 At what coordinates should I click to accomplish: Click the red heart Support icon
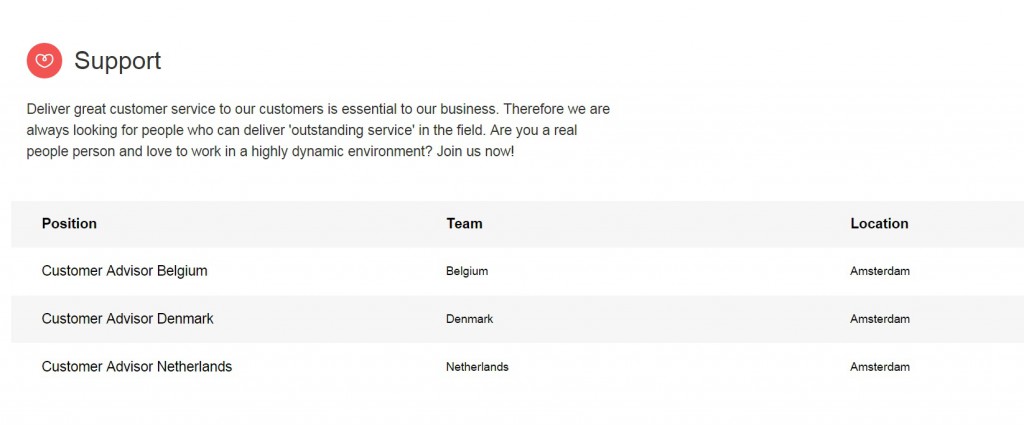[x=44, y=61]
